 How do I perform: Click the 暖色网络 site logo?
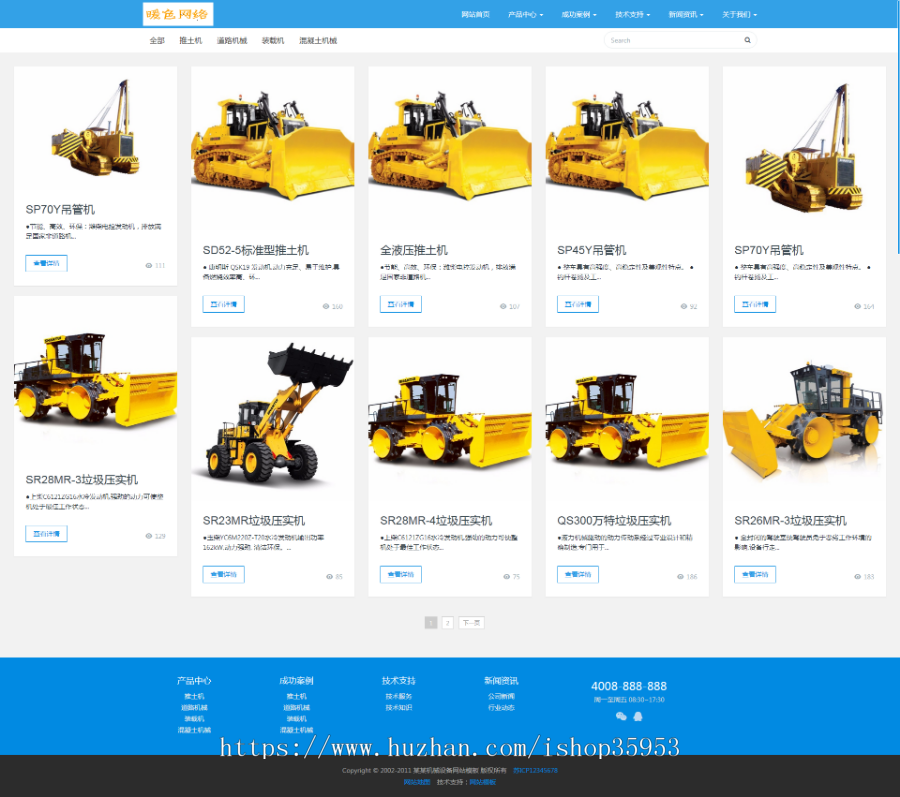(178, 14)
